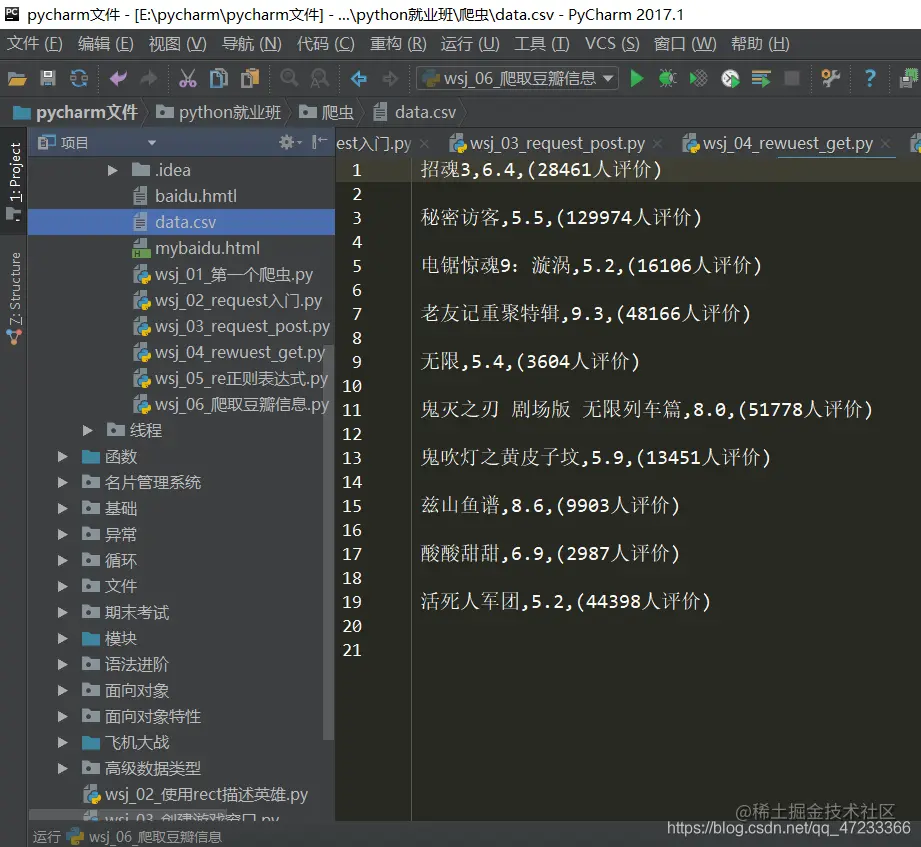Expand the 飞机大战 folder
This screenshot has width=921, height=847.
point(62,742)
